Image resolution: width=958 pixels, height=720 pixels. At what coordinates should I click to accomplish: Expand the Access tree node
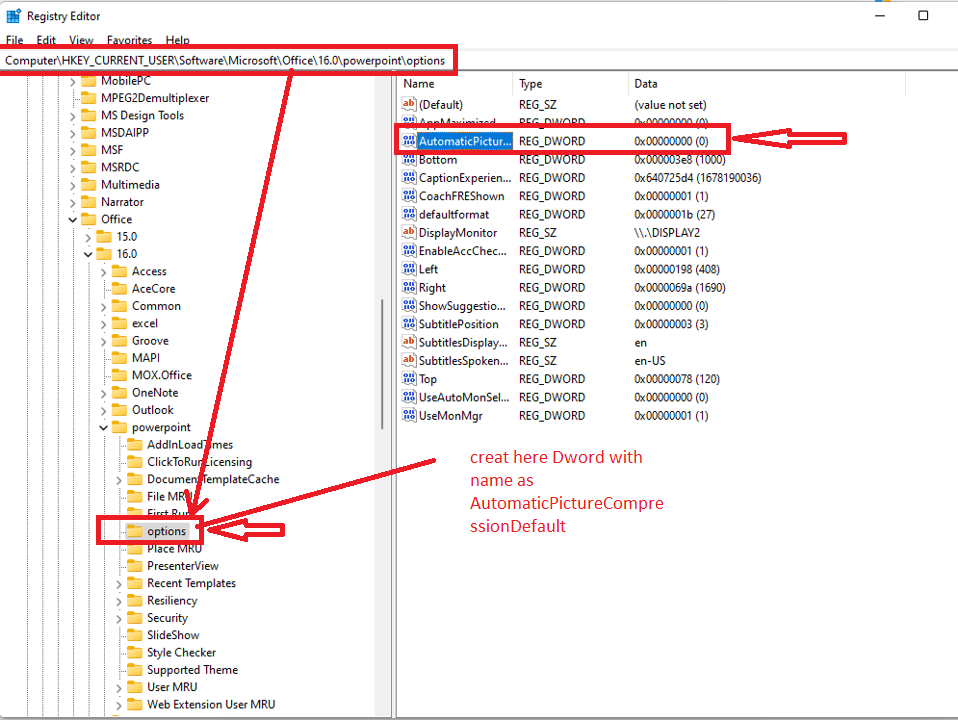tap(103, 272)
